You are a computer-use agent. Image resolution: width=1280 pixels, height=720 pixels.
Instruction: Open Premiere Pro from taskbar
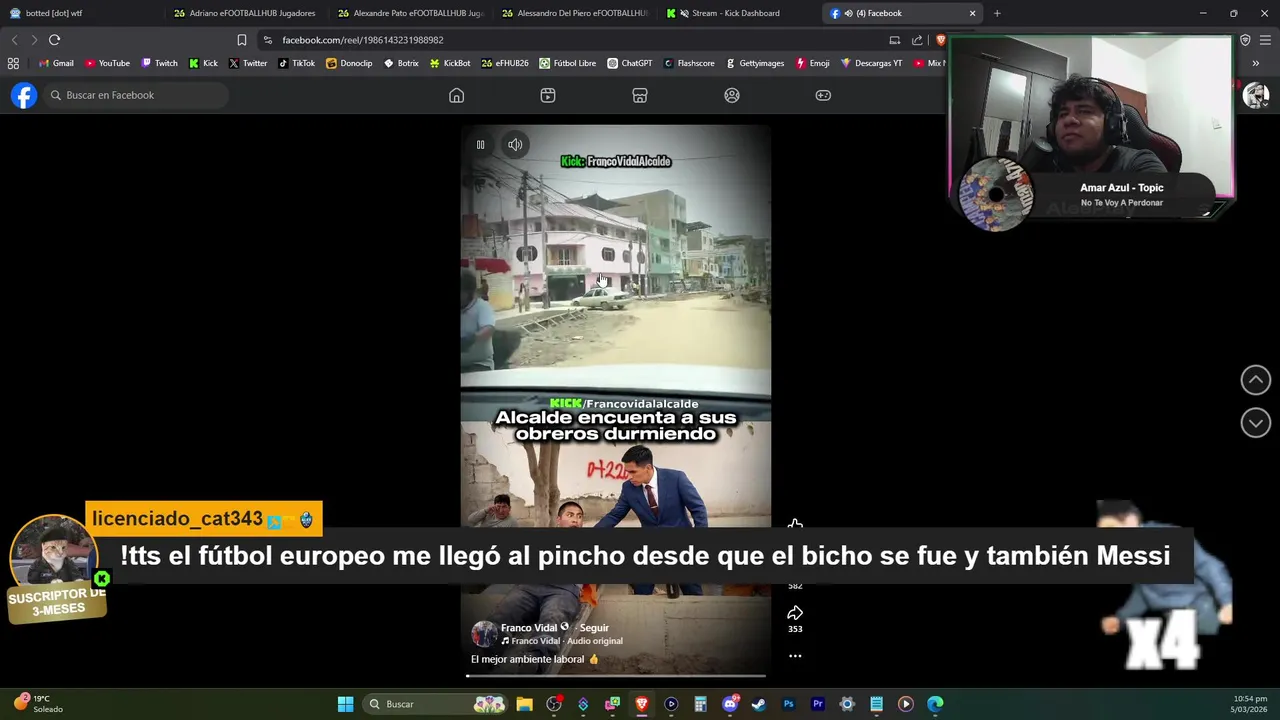pos(818,704)
